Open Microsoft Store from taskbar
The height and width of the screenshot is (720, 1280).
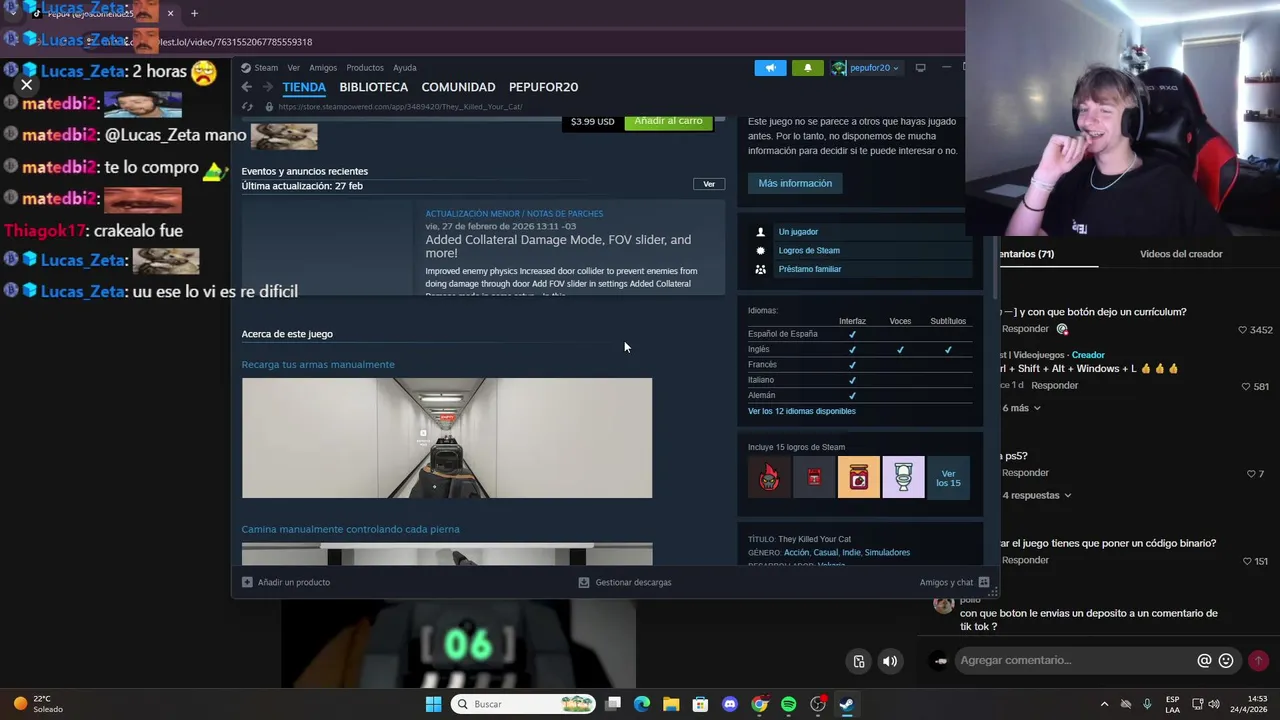tap(700, 704)
